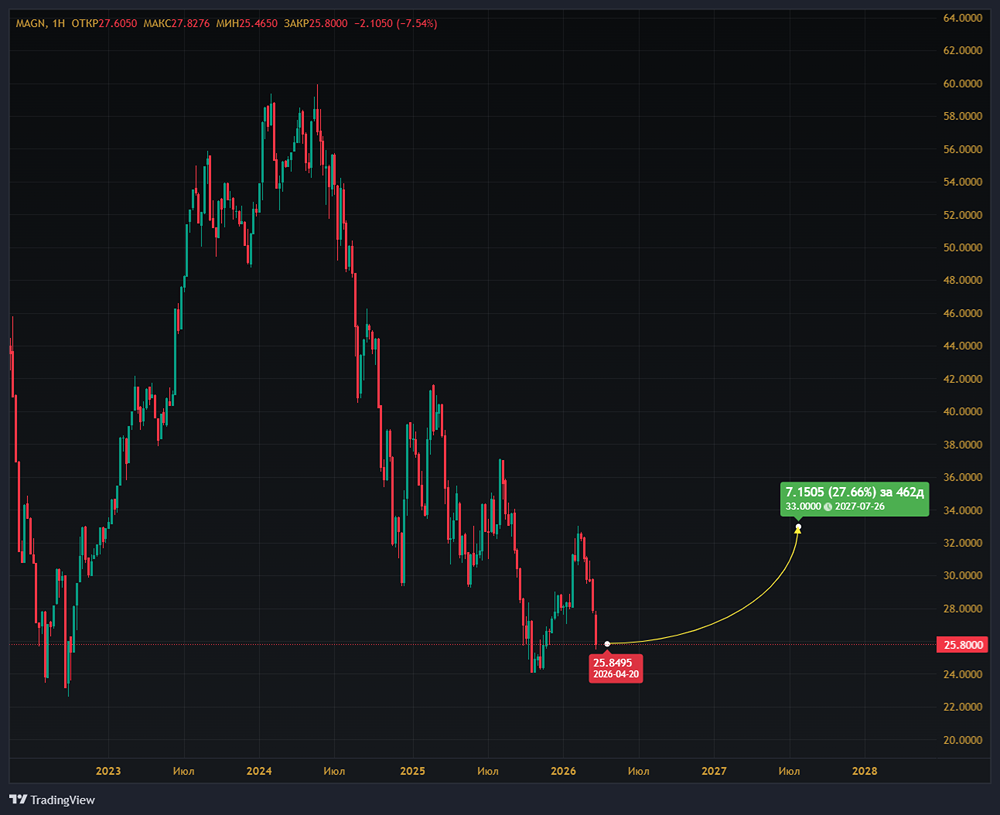1000x815 pixels.
Task: Click the −7.54% change value in legend
Action: point(418,23)
